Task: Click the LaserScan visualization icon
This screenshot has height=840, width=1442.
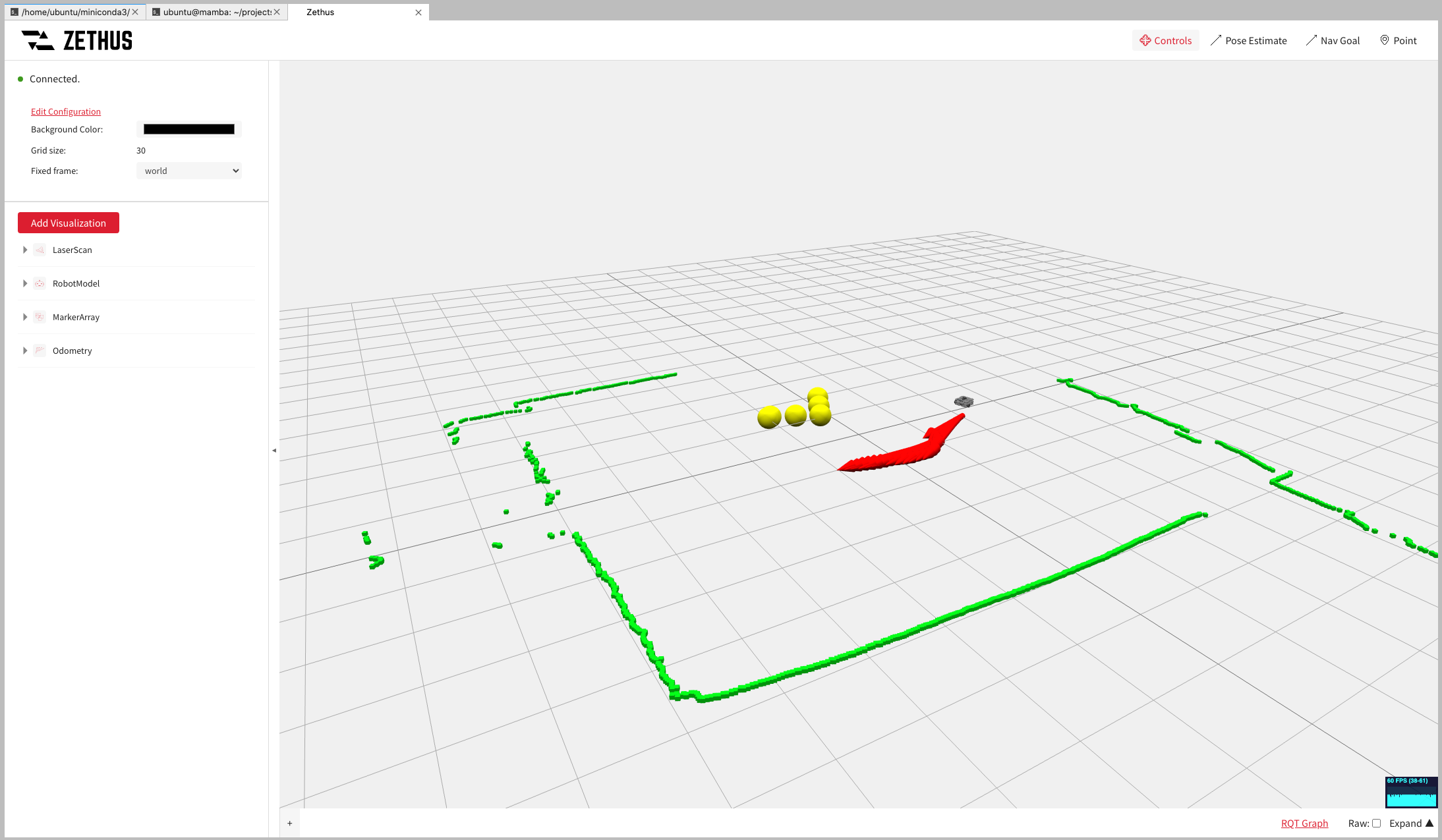Action: pyautogui.click(x=40, y=250)
